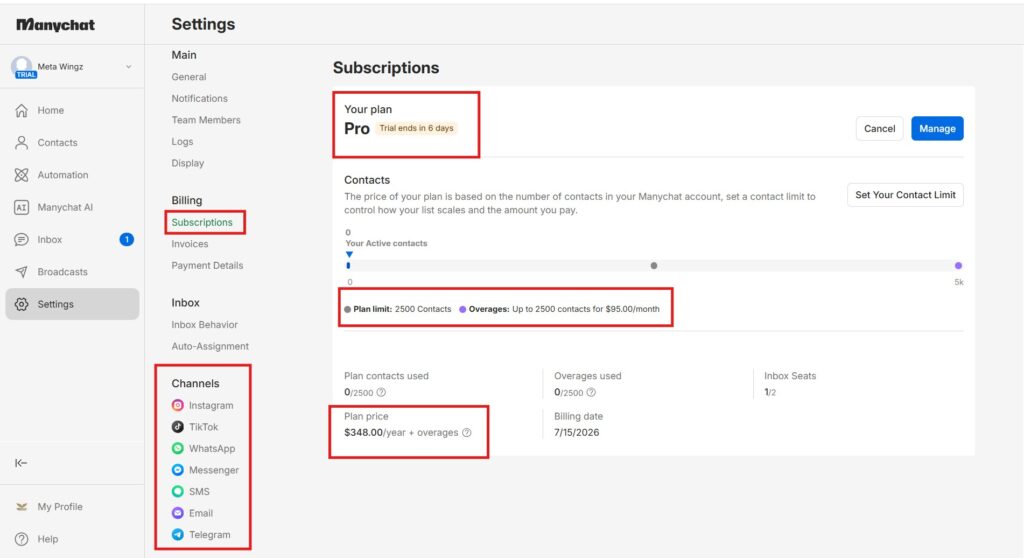Open General settings

click(x=189, y=77)
